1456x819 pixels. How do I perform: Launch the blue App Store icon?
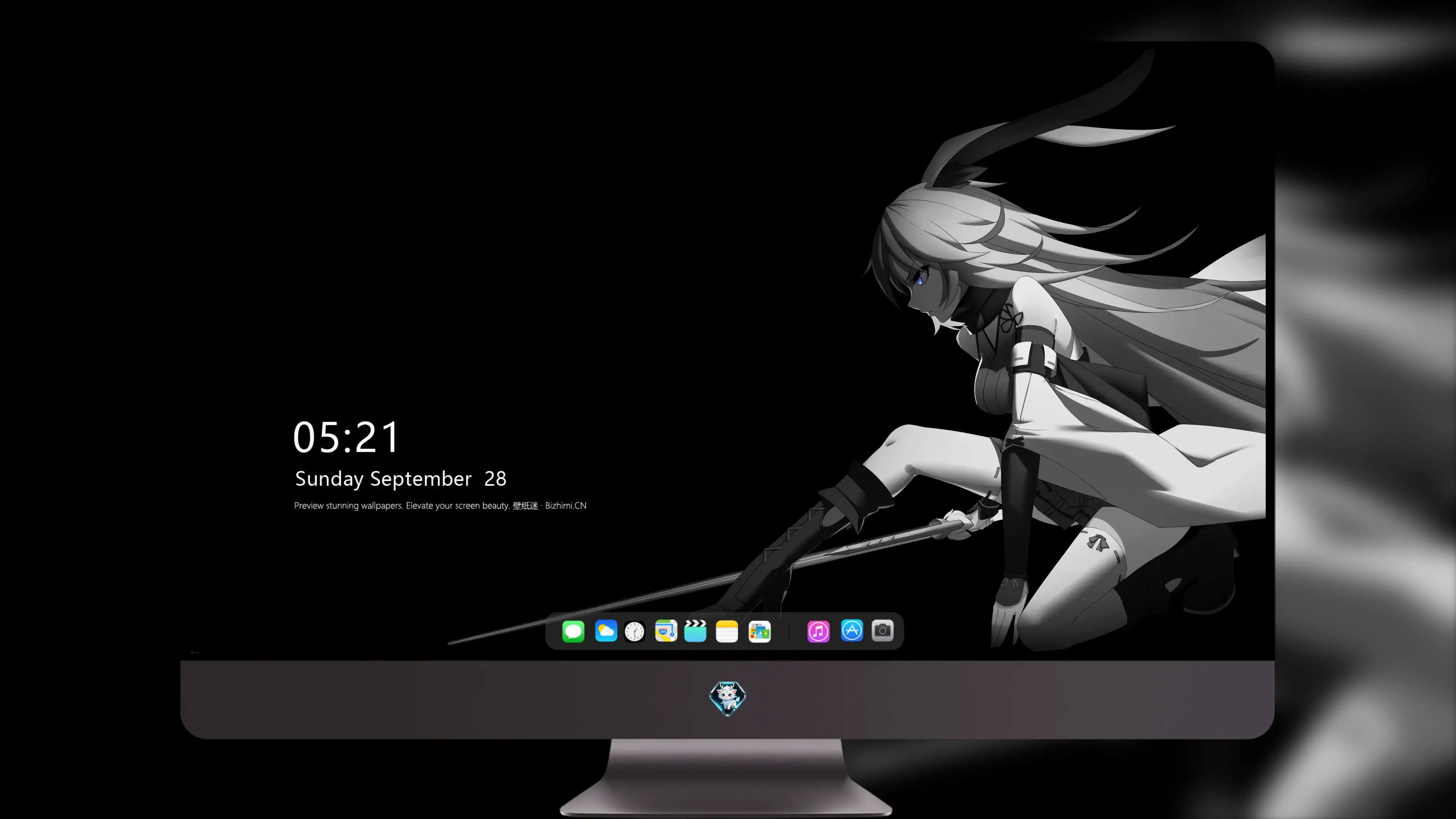pyautogui.click(x=852, y=630)
